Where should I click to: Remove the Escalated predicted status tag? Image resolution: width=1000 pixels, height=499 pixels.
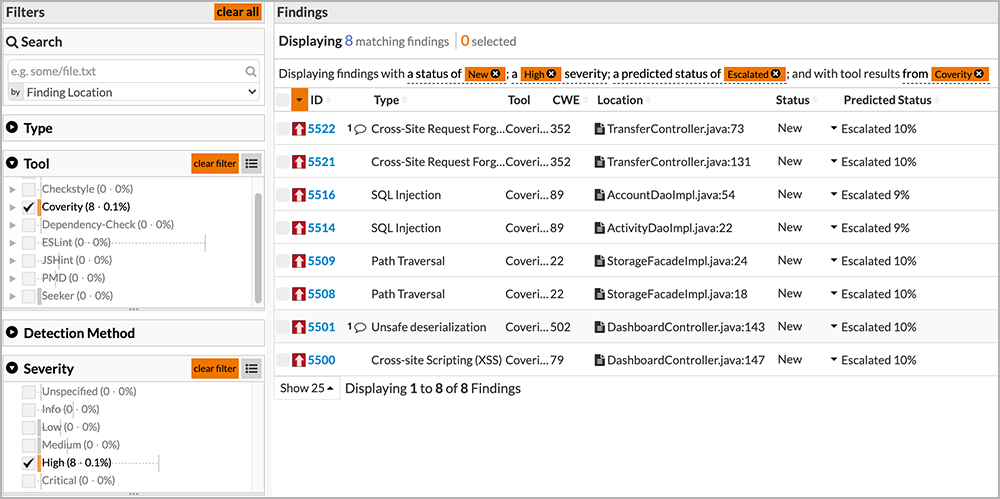click(775, 75)
